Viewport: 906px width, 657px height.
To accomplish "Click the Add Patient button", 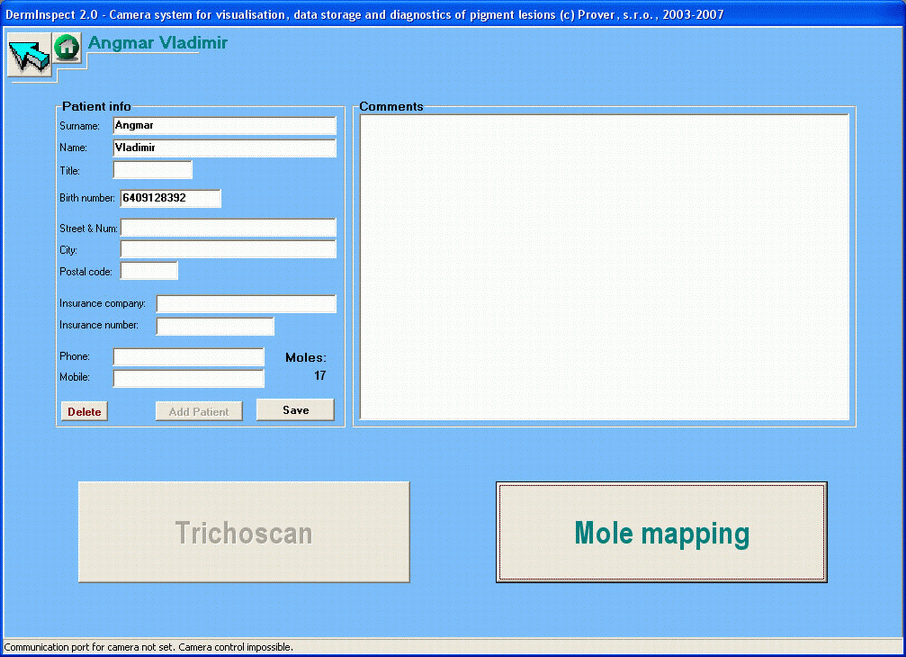I will 199,411.
